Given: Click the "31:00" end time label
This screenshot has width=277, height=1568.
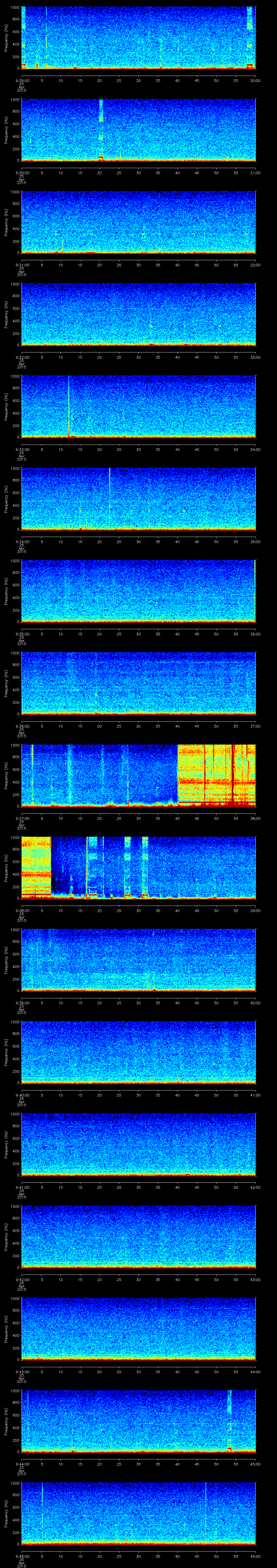Looking at the screenshot, I should click(256, 173).
